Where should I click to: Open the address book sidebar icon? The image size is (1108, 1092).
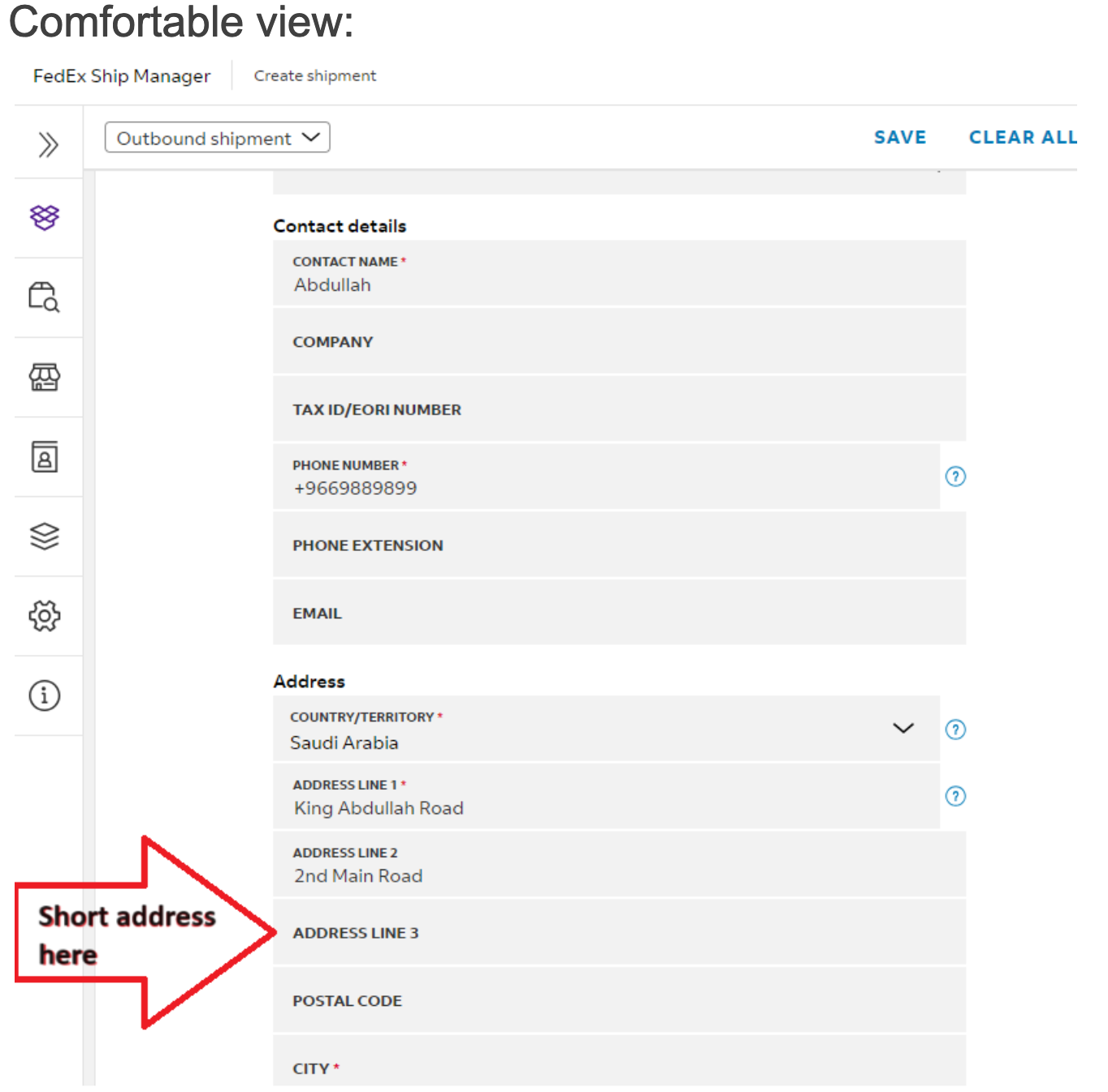45,457
